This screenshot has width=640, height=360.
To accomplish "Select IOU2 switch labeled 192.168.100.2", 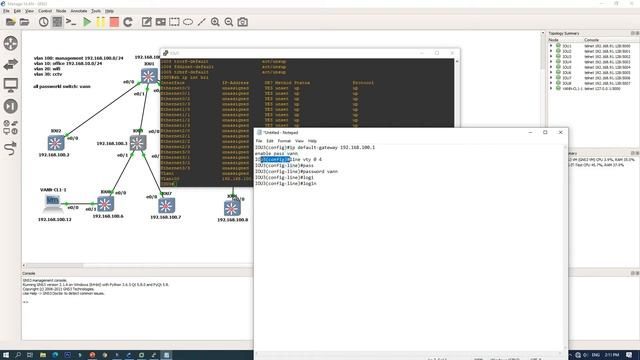I will click(x=56, y=143).
